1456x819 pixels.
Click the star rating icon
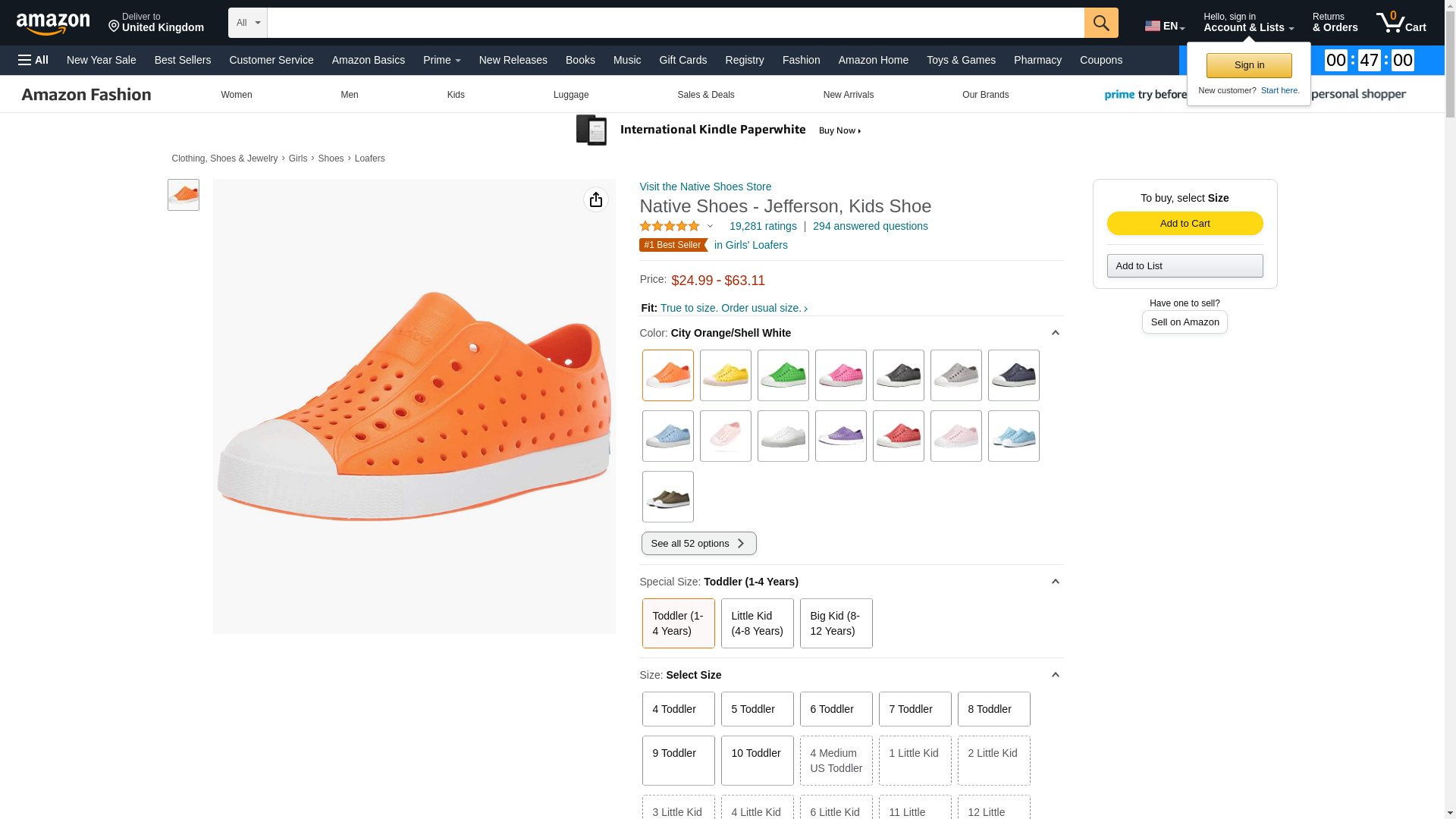pyautogui.click(x=670, y=226)
